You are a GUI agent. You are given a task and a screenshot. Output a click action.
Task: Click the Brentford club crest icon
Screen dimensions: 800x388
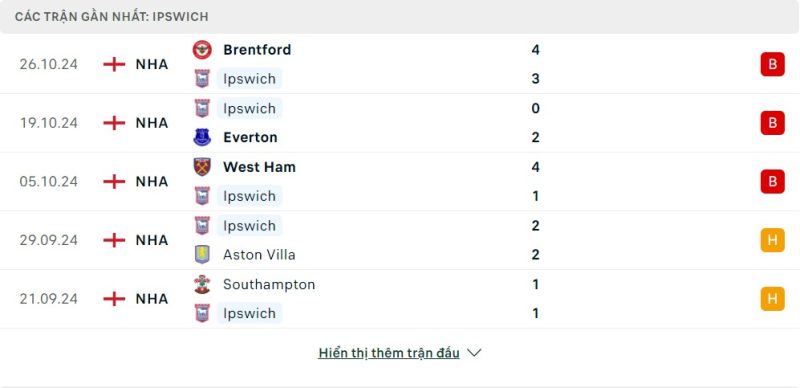[202, 50]
